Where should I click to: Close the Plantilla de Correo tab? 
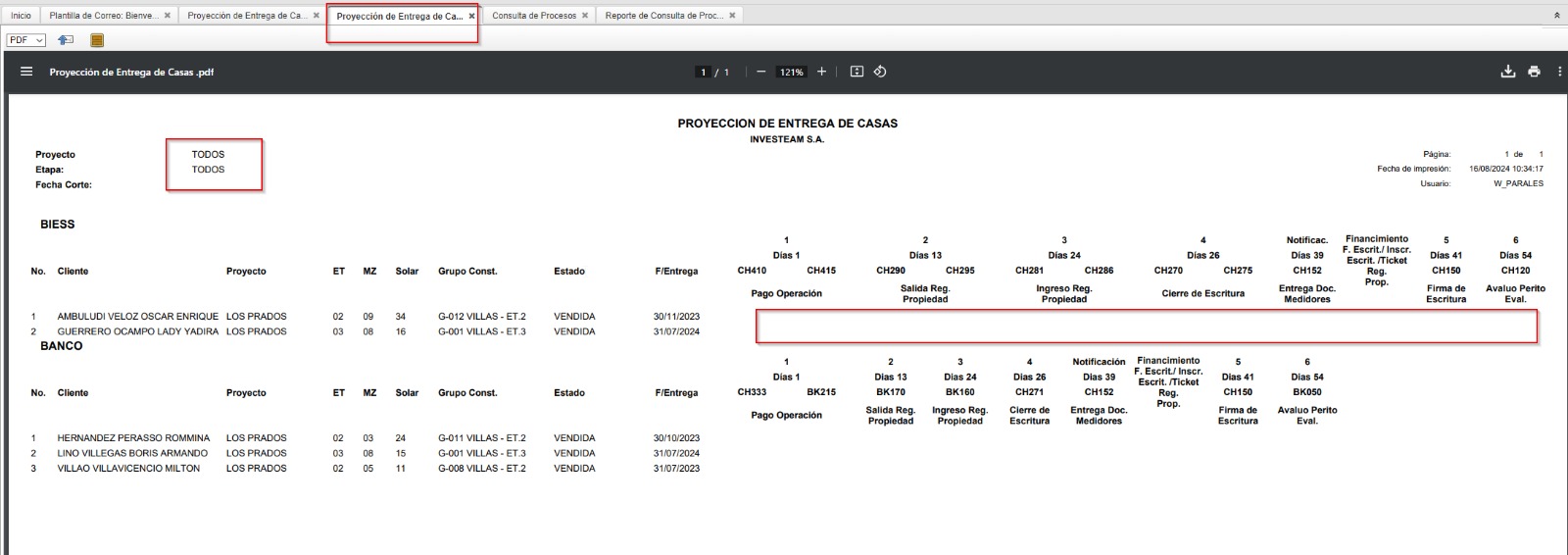coord(168,16)
